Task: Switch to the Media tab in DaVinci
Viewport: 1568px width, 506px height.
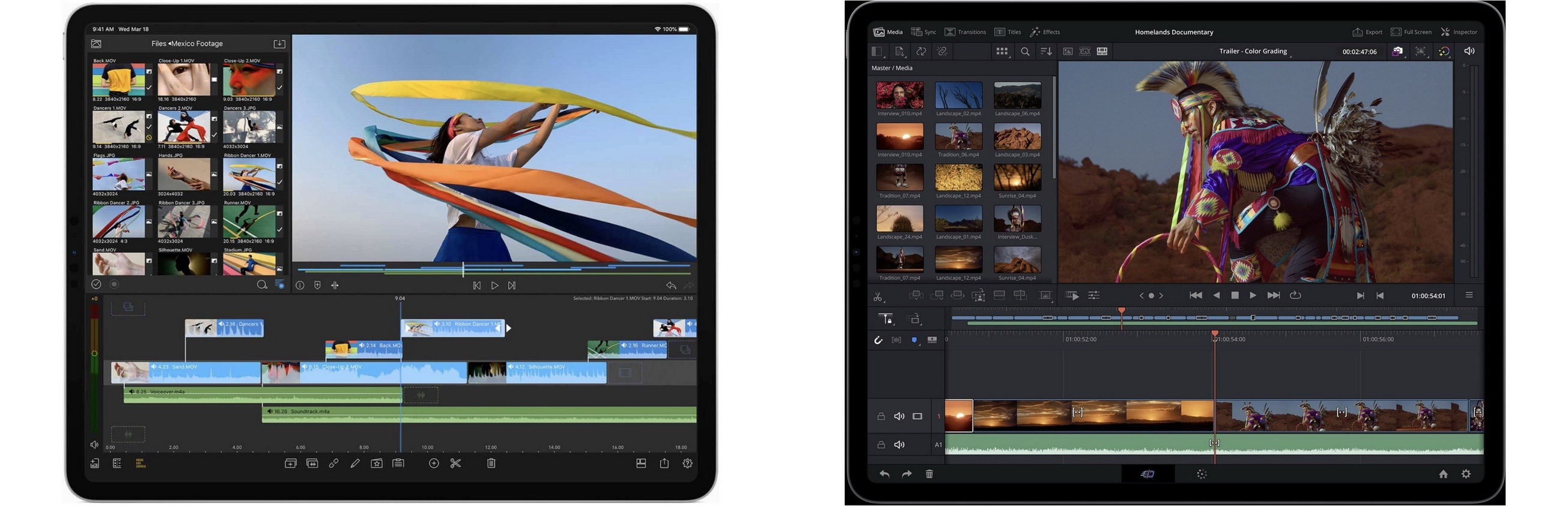Action: [x=888, y=32]
